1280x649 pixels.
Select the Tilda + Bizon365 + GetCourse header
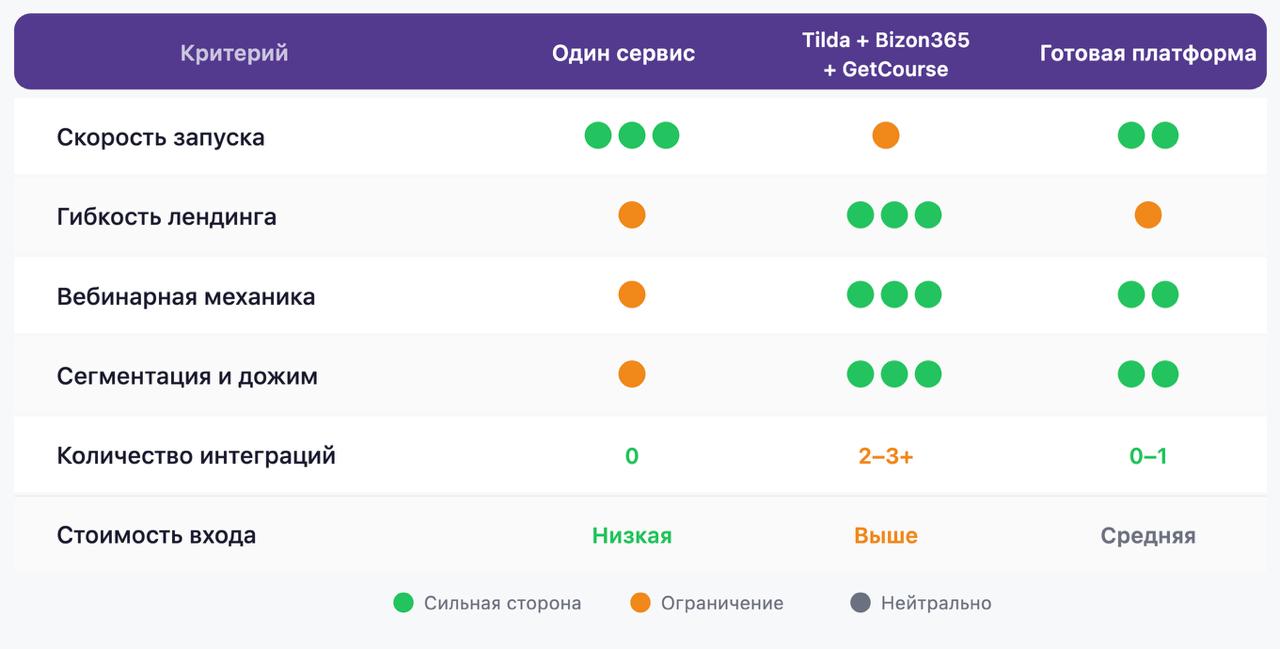pyautogui.click(x=886, y=54)
